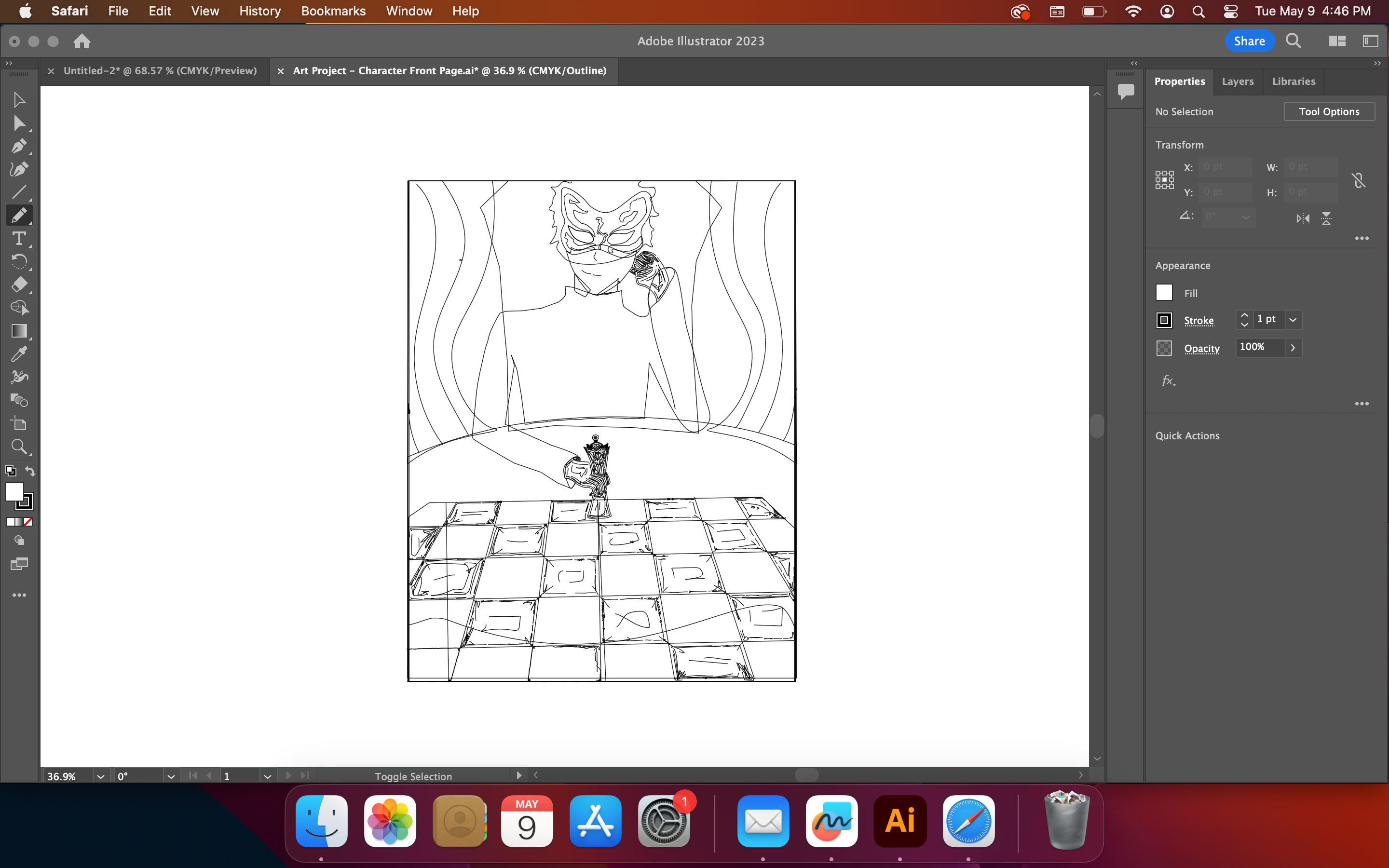Activate the Zoom tool

19,447
